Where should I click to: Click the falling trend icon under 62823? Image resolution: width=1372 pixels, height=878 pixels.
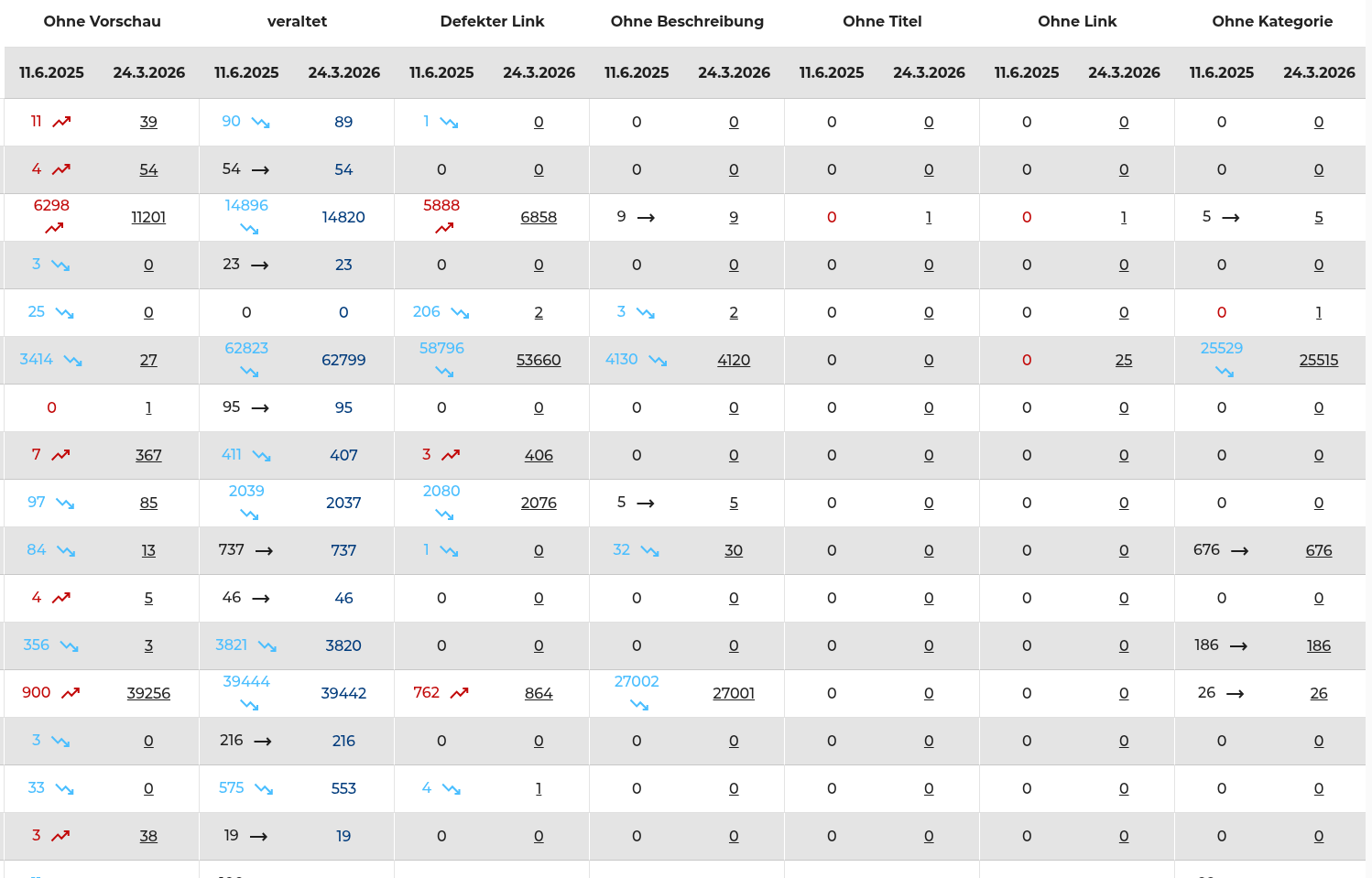point(249,371)
